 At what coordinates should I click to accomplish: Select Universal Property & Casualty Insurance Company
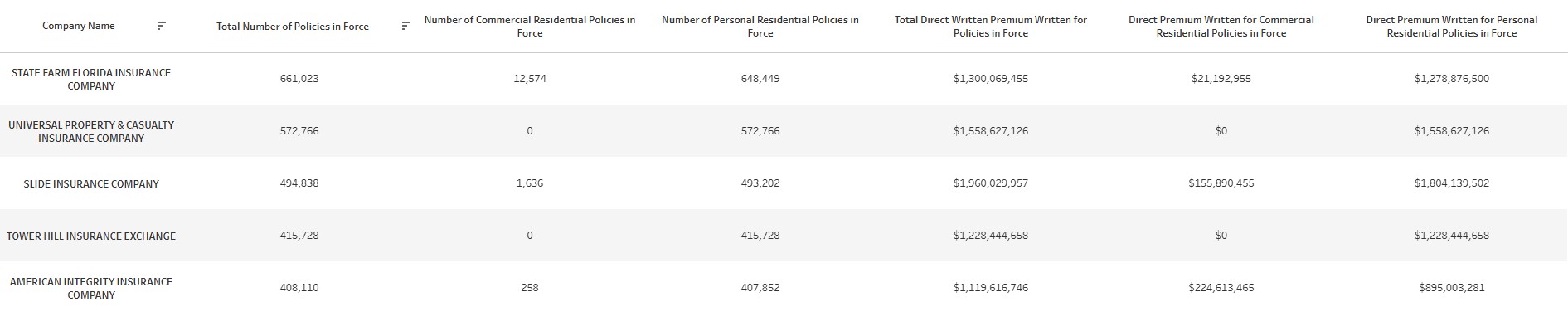point(91,131)
